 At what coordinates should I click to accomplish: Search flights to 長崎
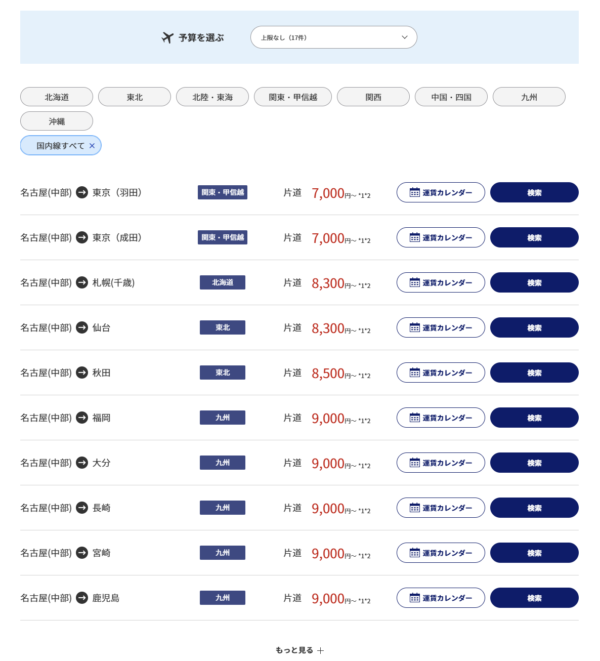click(534, 508)
